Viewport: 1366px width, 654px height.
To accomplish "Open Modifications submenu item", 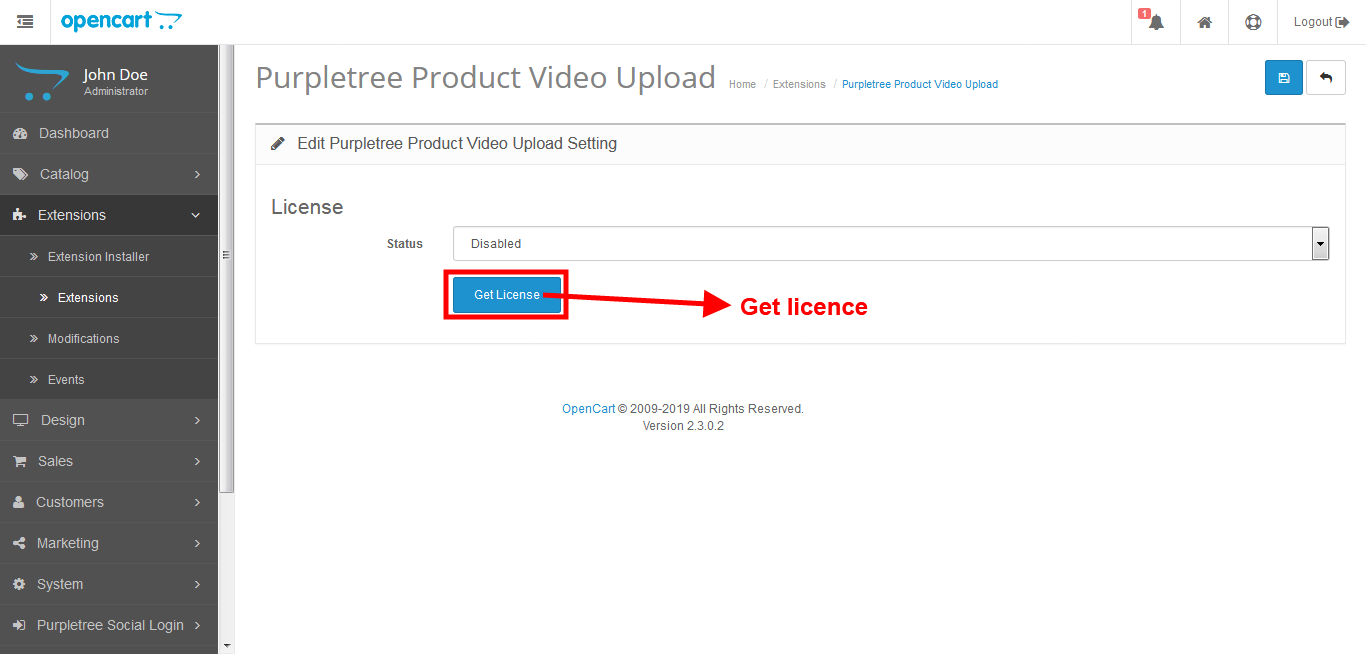I will coord(109,338).
